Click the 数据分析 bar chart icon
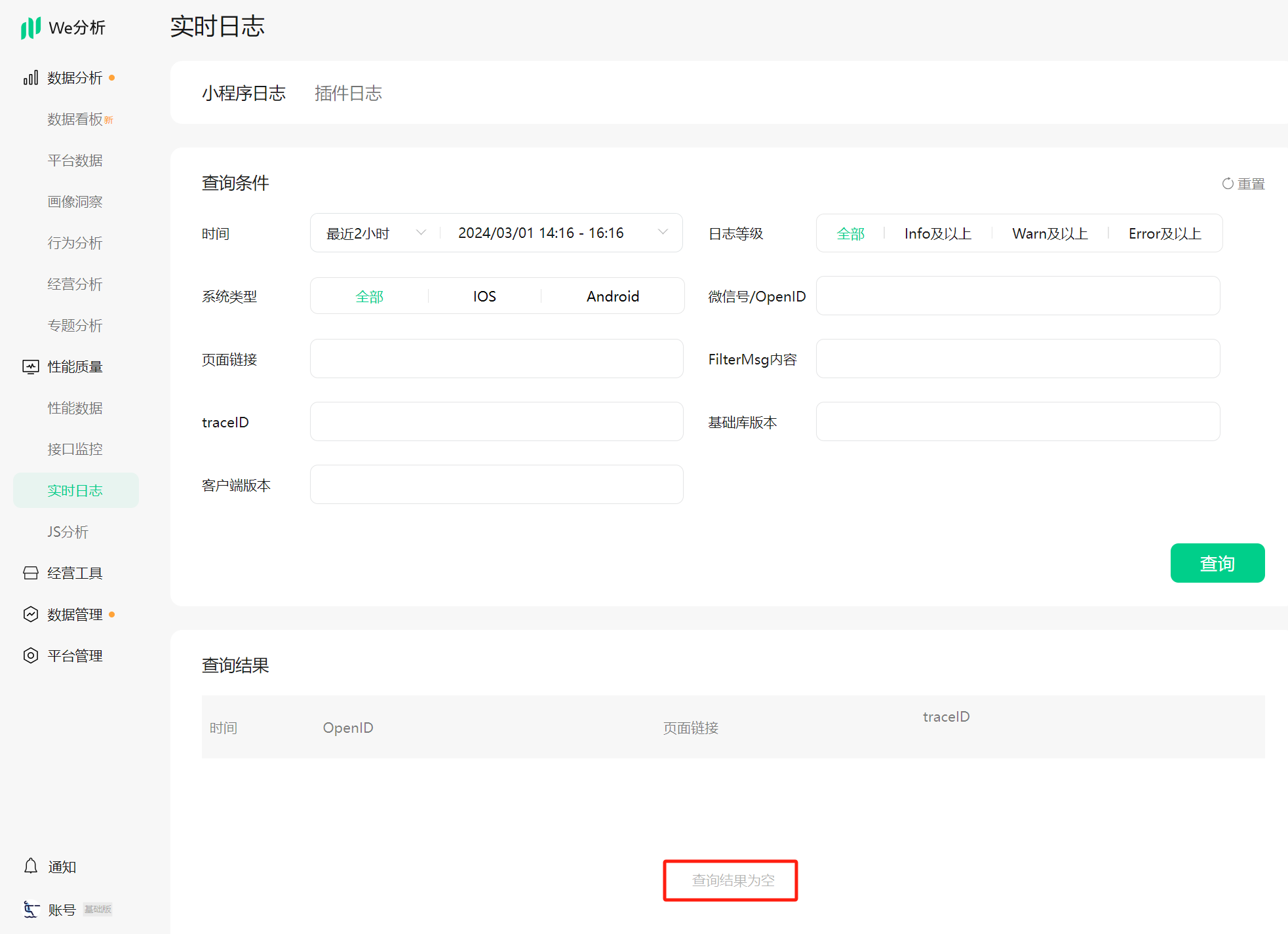This screenshot has width=1288, height=934. pos(31,78)
